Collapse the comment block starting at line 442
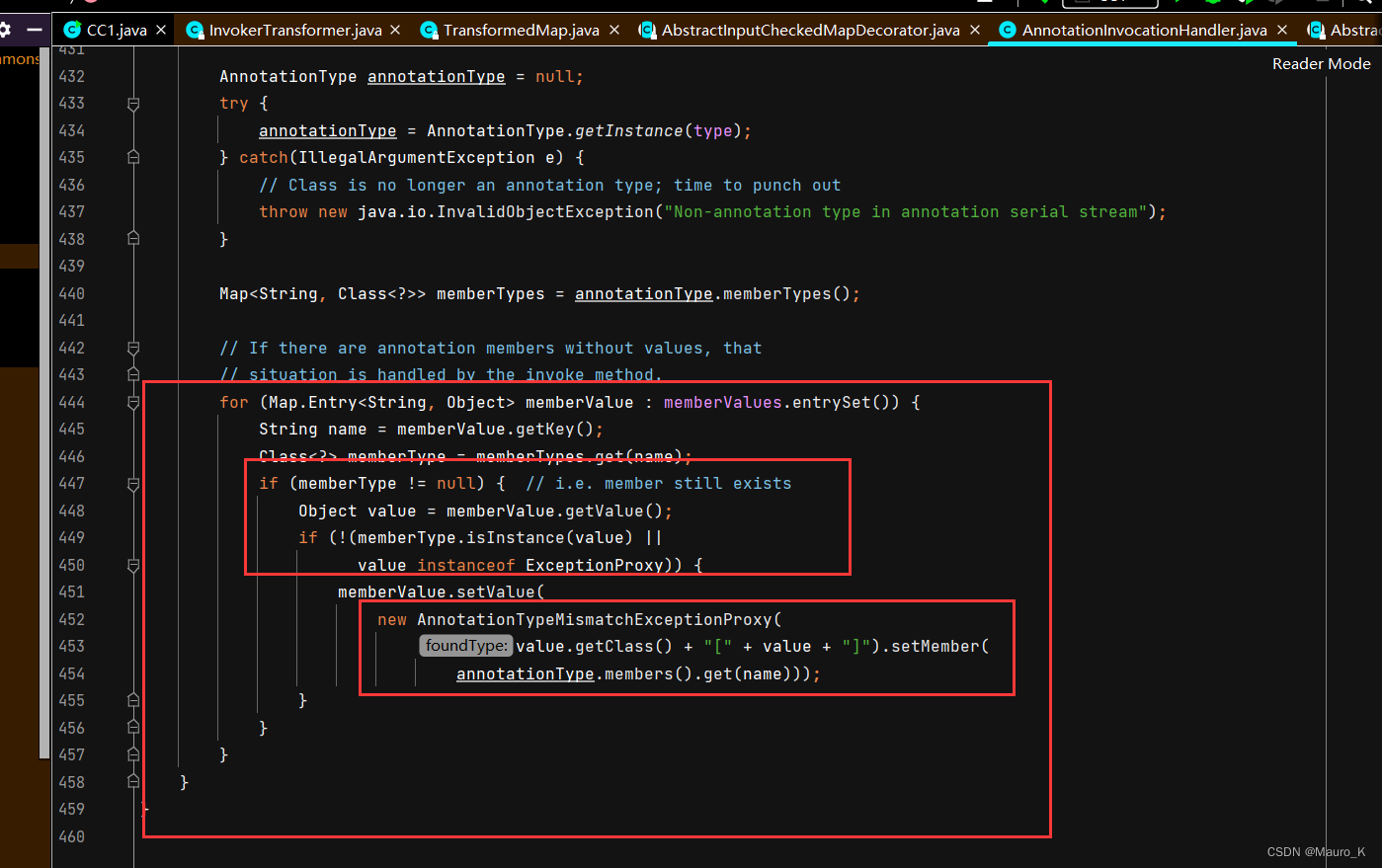 coord(133,348)
